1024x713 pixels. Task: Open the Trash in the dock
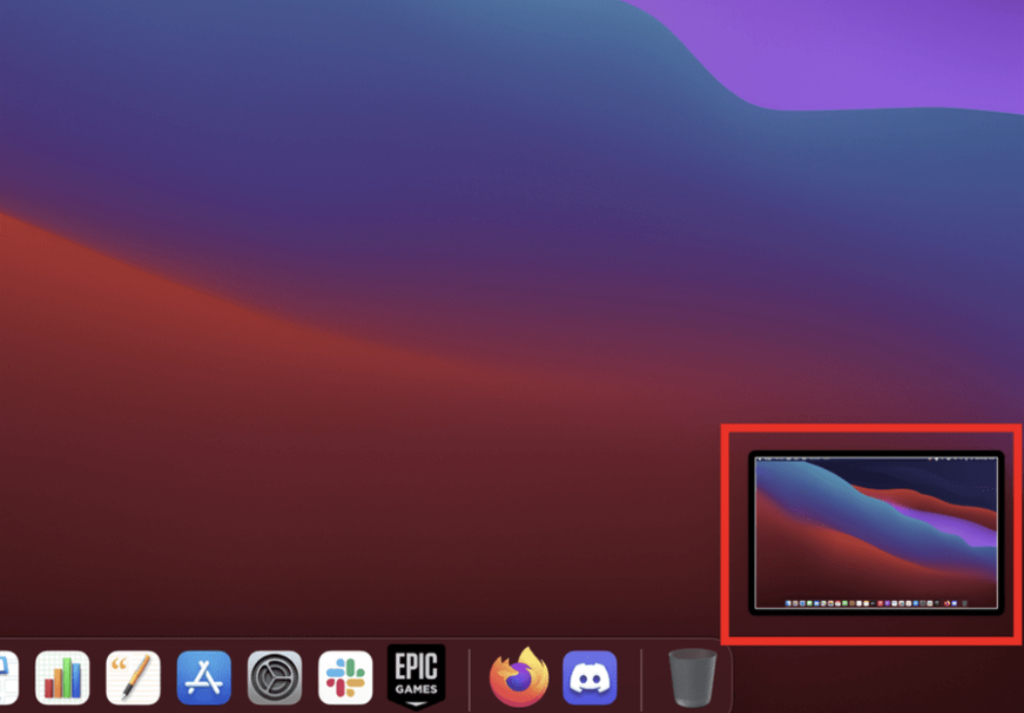click(x=692, y=678)
